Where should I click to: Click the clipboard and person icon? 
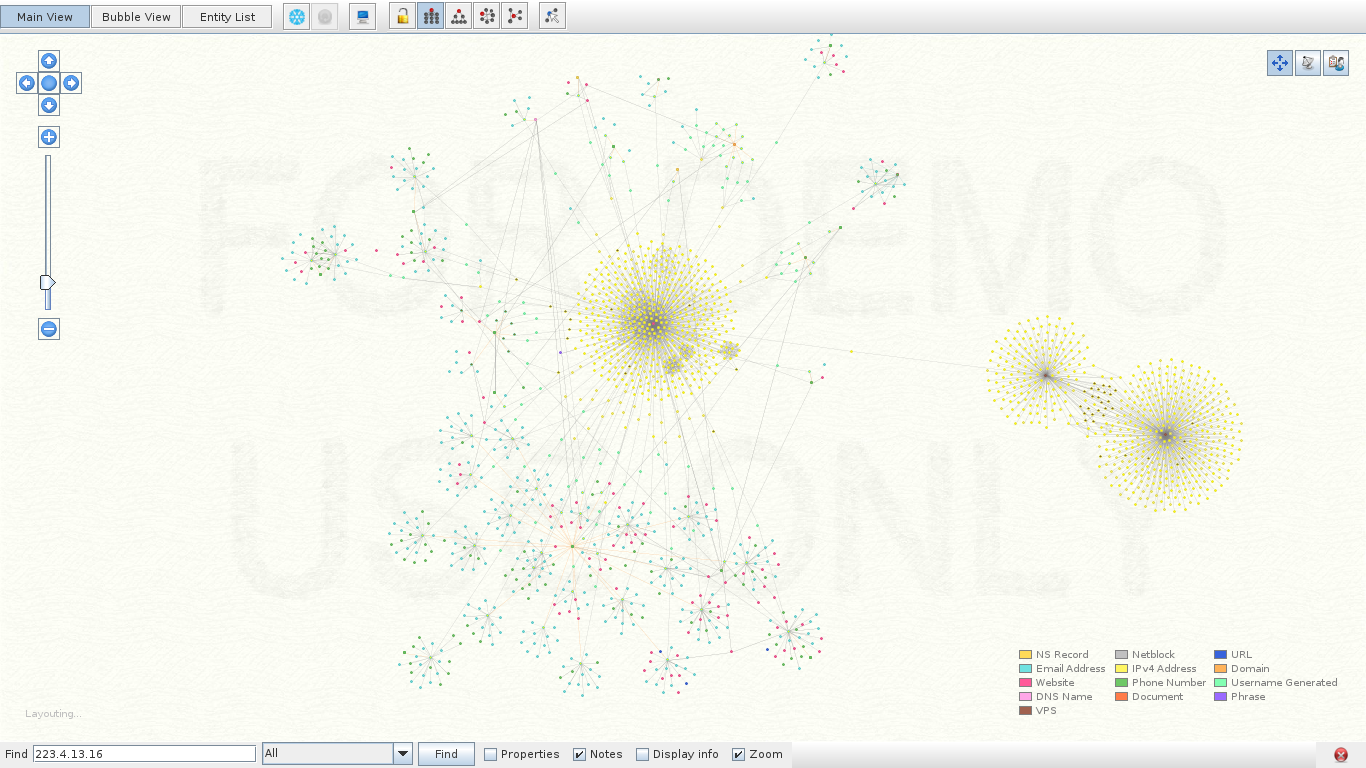pyautogui.click(x=1336, y=63)
